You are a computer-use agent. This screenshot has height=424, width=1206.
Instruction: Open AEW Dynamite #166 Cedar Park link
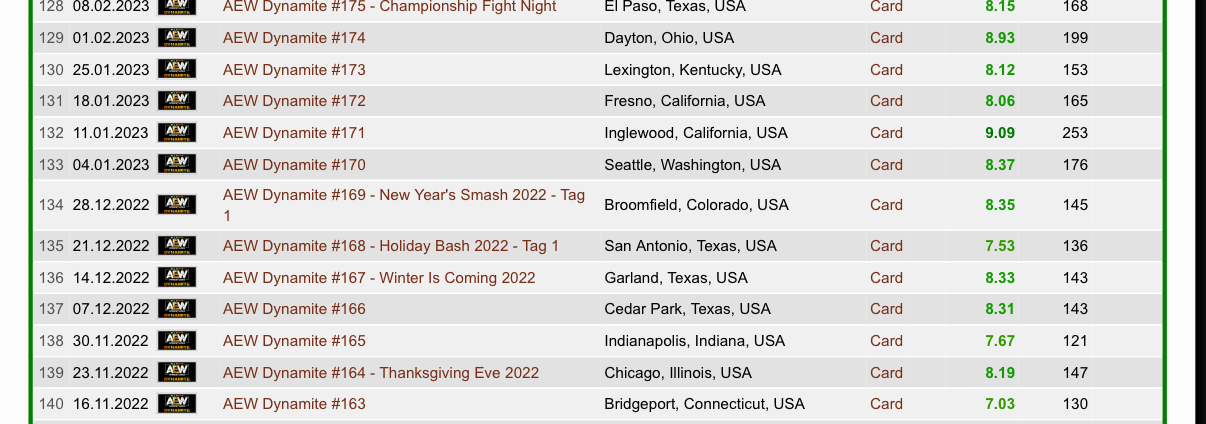pos(294,309)
